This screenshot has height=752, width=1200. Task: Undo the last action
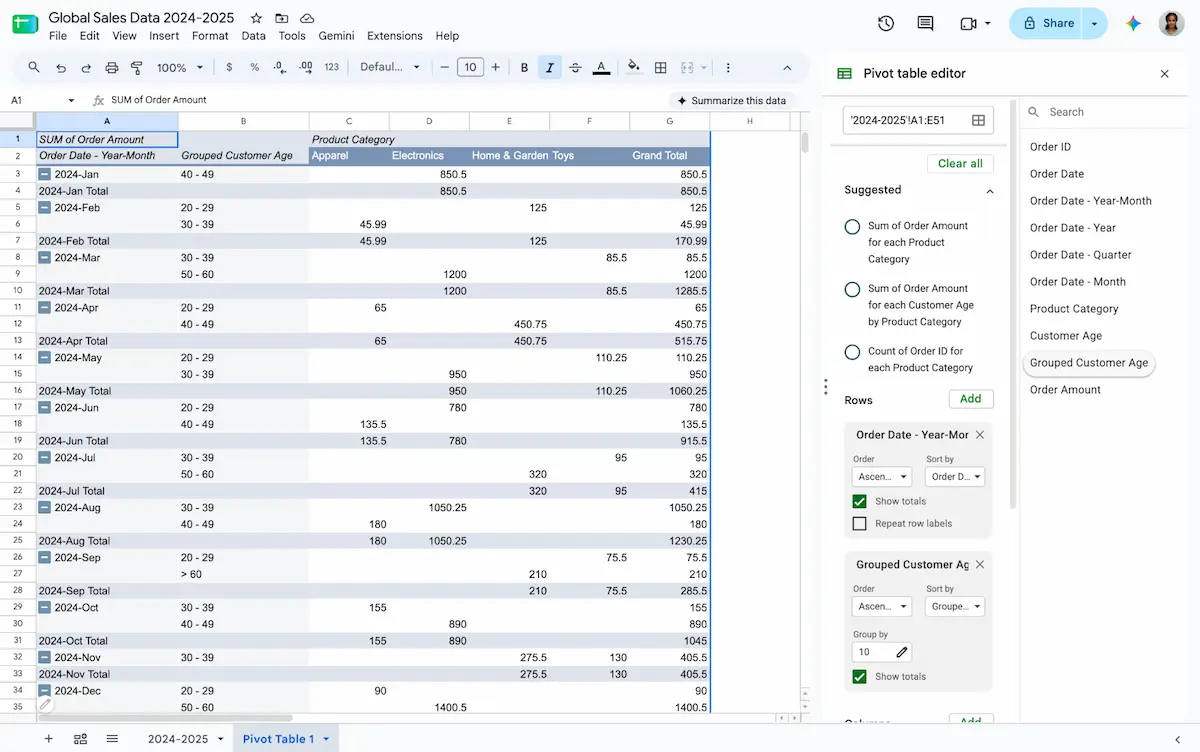pos(61,67)
